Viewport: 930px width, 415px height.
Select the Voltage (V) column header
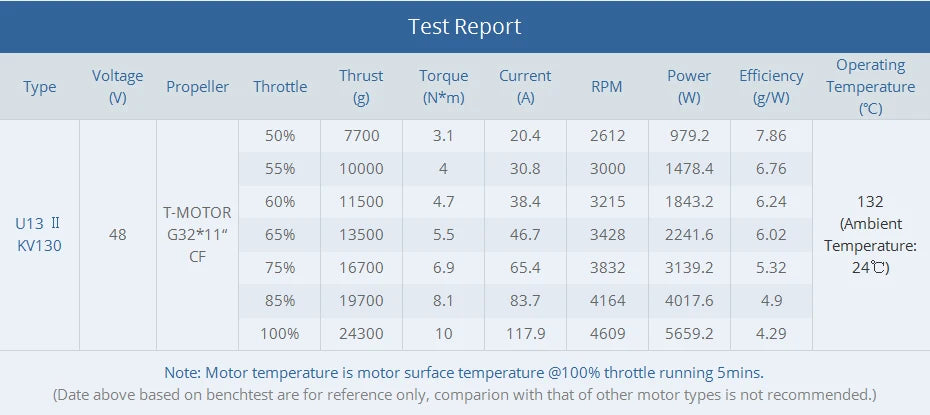click(x=118, y=86)
